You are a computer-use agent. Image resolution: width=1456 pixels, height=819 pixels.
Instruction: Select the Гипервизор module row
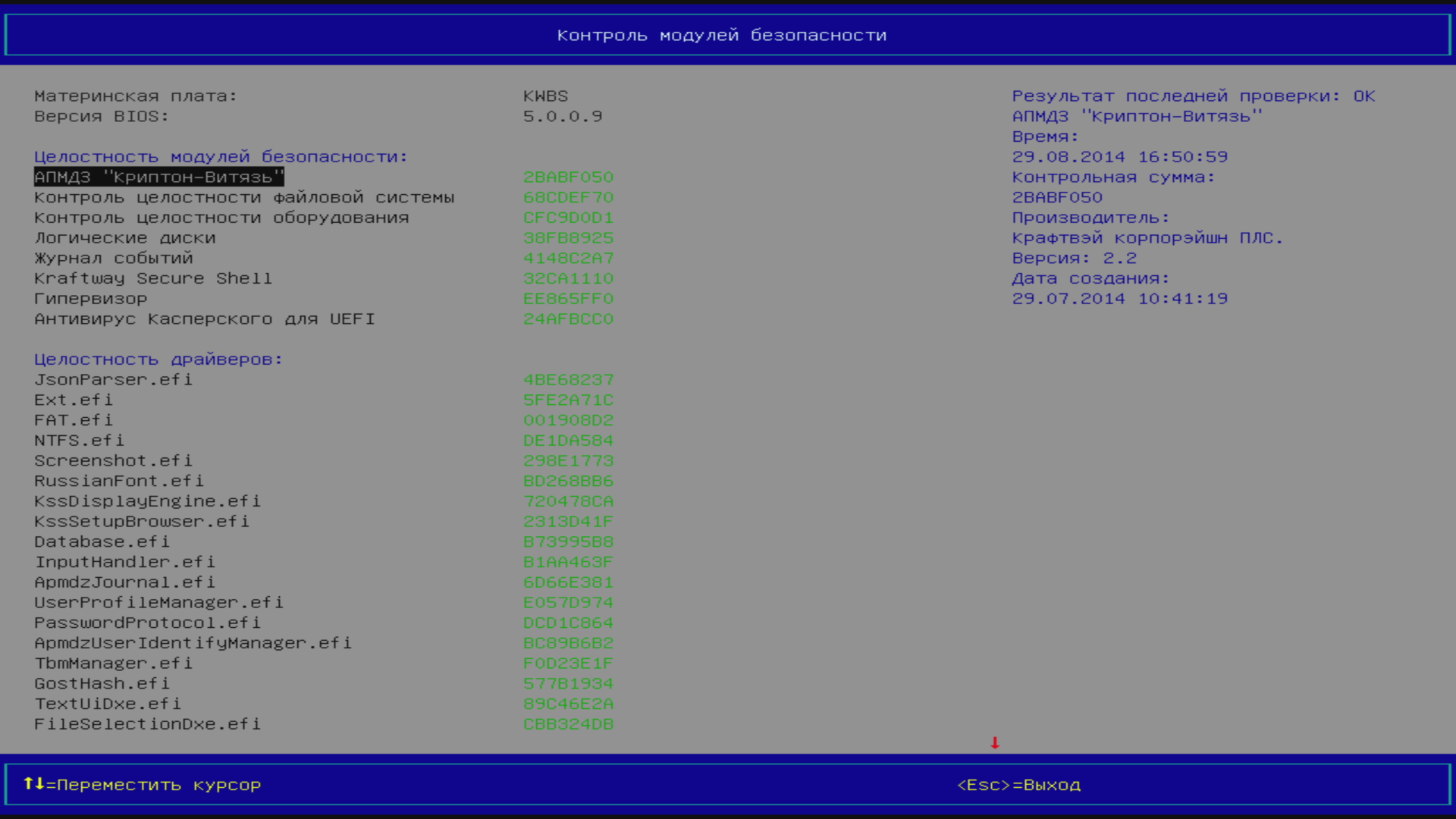[x=90, y=299]
